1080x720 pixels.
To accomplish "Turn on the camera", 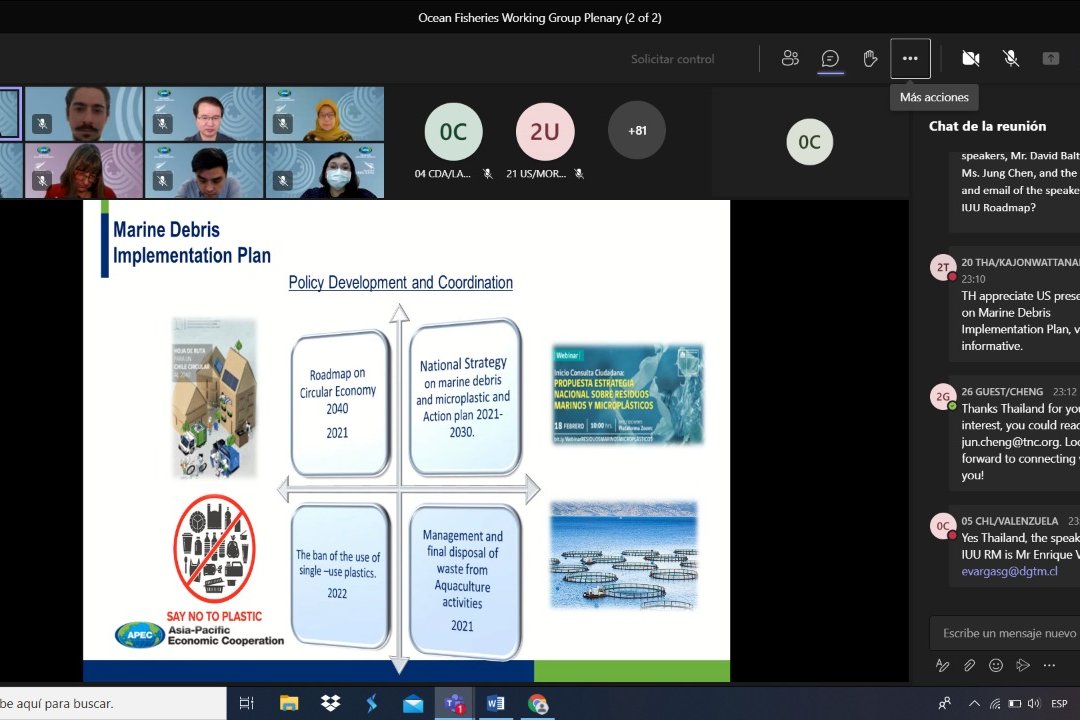I will [970, 59].
